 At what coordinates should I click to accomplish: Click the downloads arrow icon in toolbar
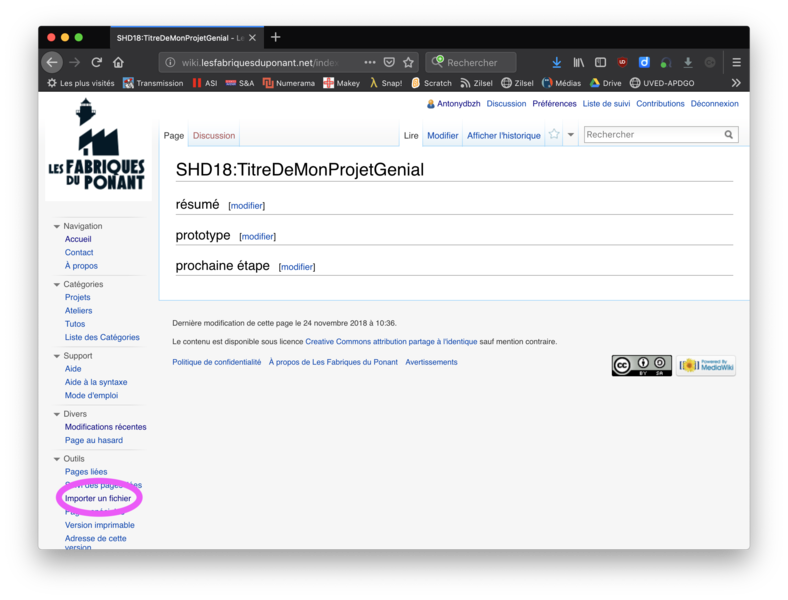[x=557, y=62]
